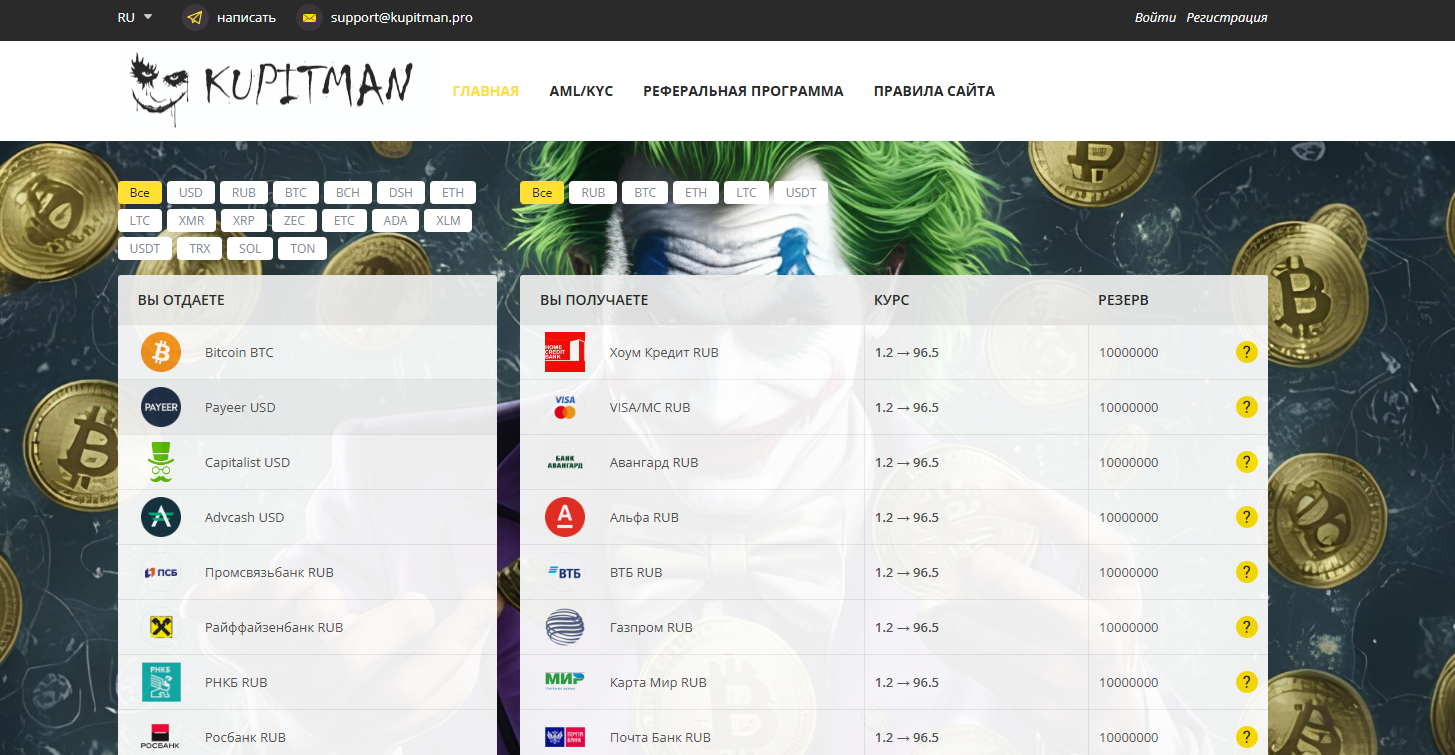Open help icon for Хоум Кредит row
Screen dimensions: 1455x755
pyautogui.click(x=1246, y=352)
